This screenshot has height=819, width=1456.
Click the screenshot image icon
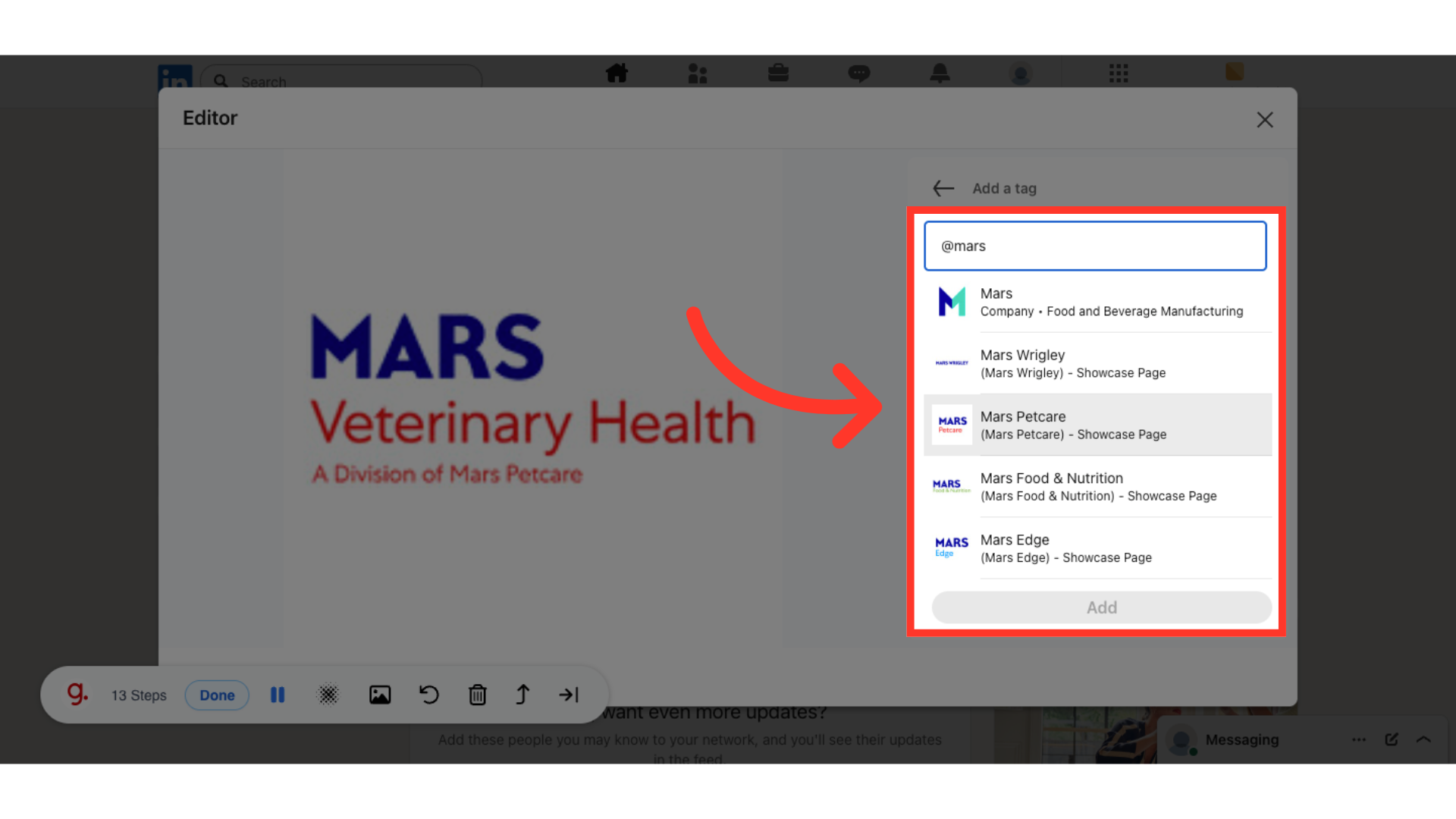pyautogui.click(x=380, y=695)
